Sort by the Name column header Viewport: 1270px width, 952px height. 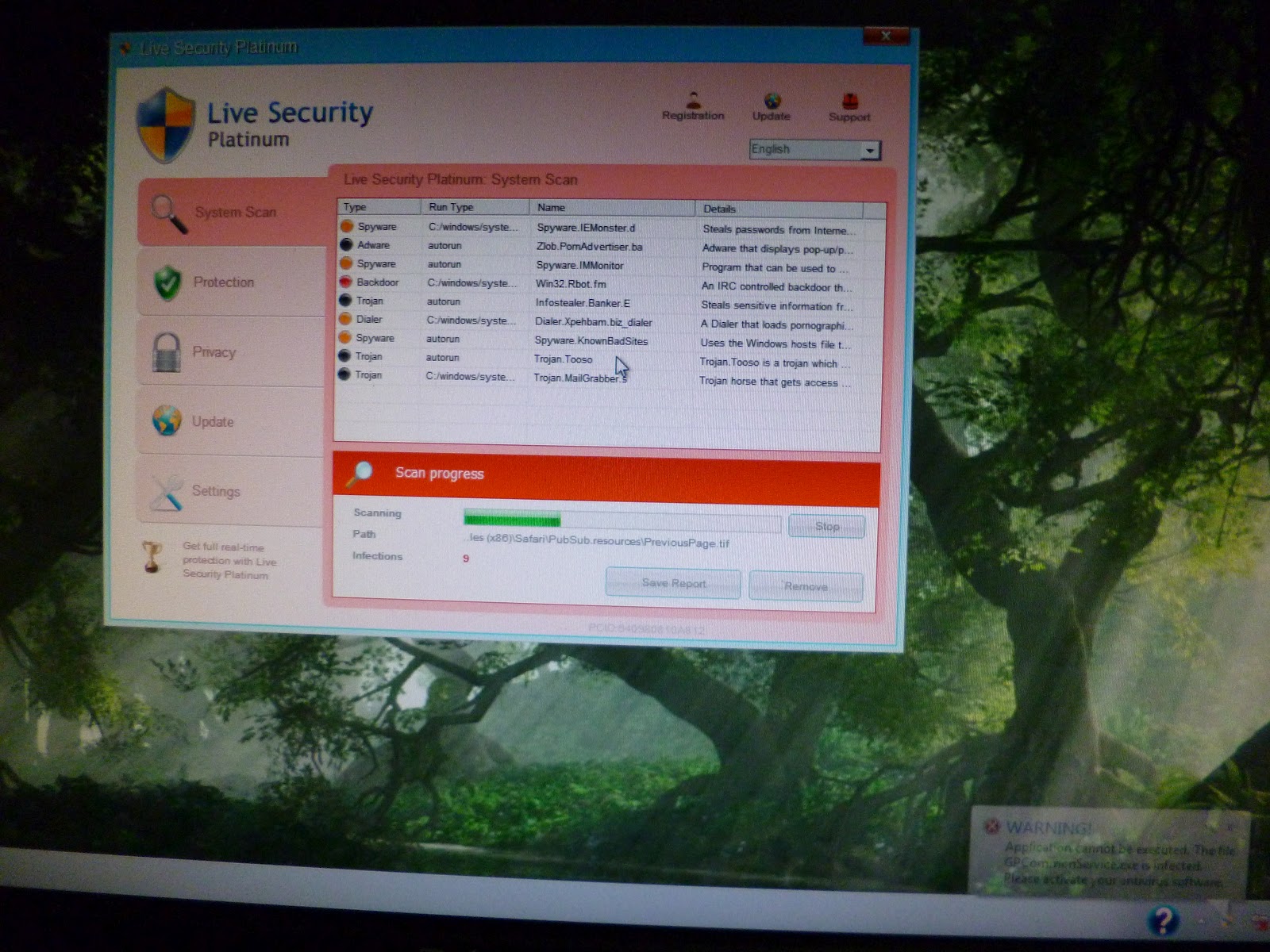coord(612,208)
